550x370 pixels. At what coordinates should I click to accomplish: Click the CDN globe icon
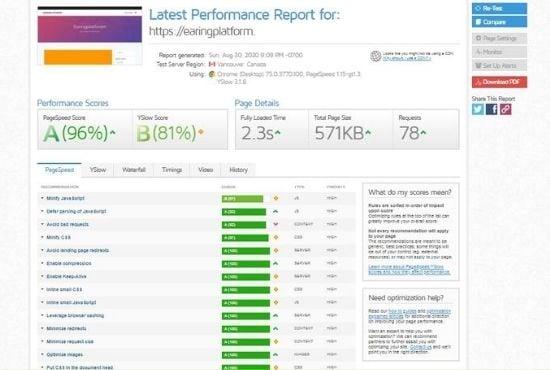click(375, 56)
